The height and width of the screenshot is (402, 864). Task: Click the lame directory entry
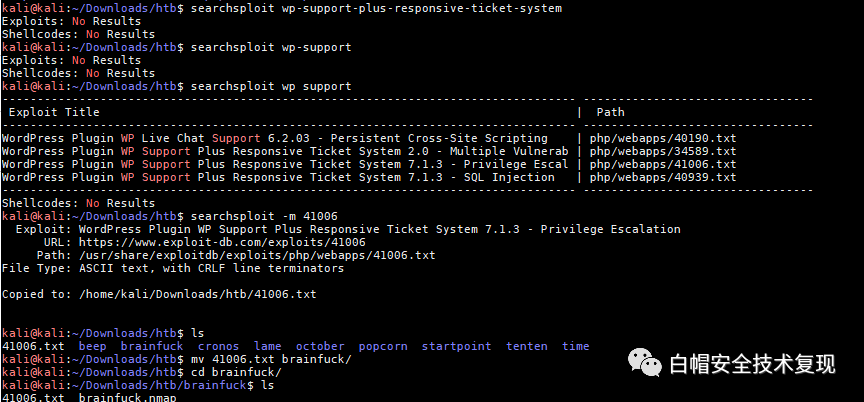tap(267, 346)
